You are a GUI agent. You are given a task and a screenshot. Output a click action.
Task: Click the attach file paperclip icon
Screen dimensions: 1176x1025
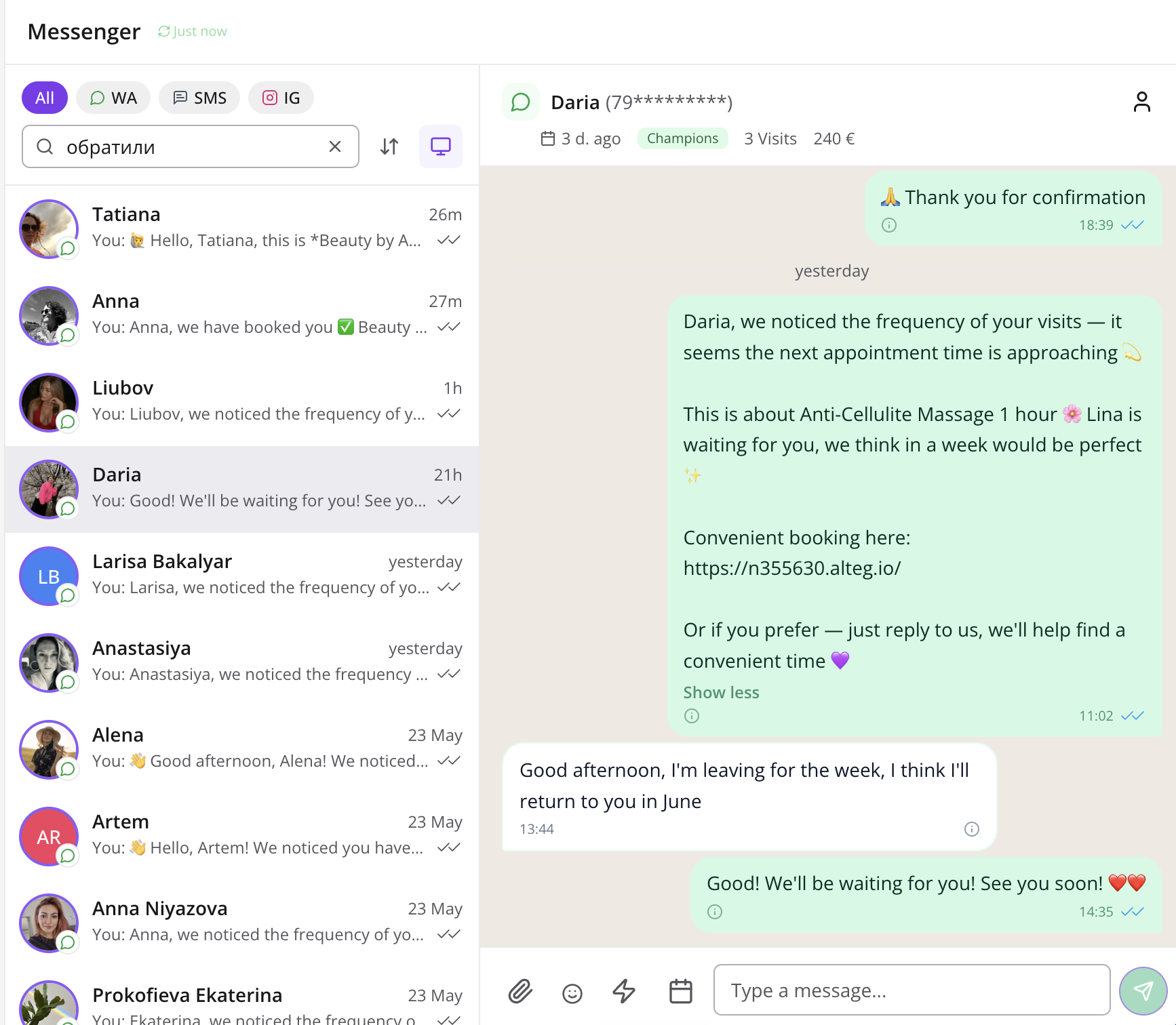click(x=520, y=991)
